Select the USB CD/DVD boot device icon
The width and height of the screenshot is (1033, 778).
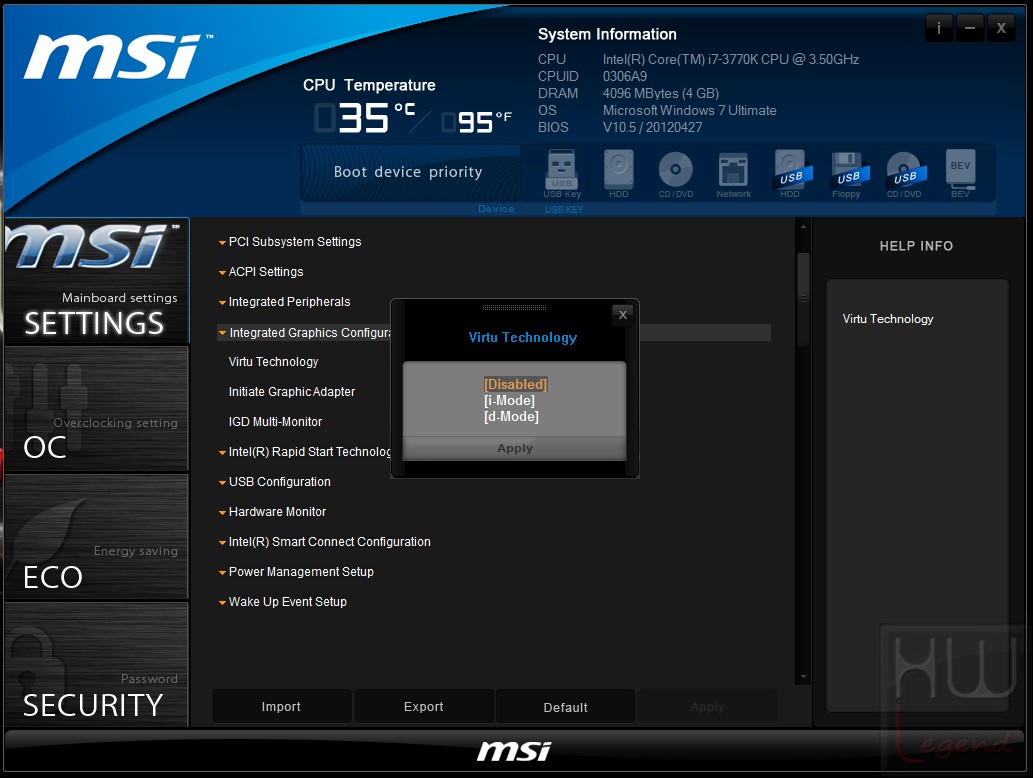(904, 173)
